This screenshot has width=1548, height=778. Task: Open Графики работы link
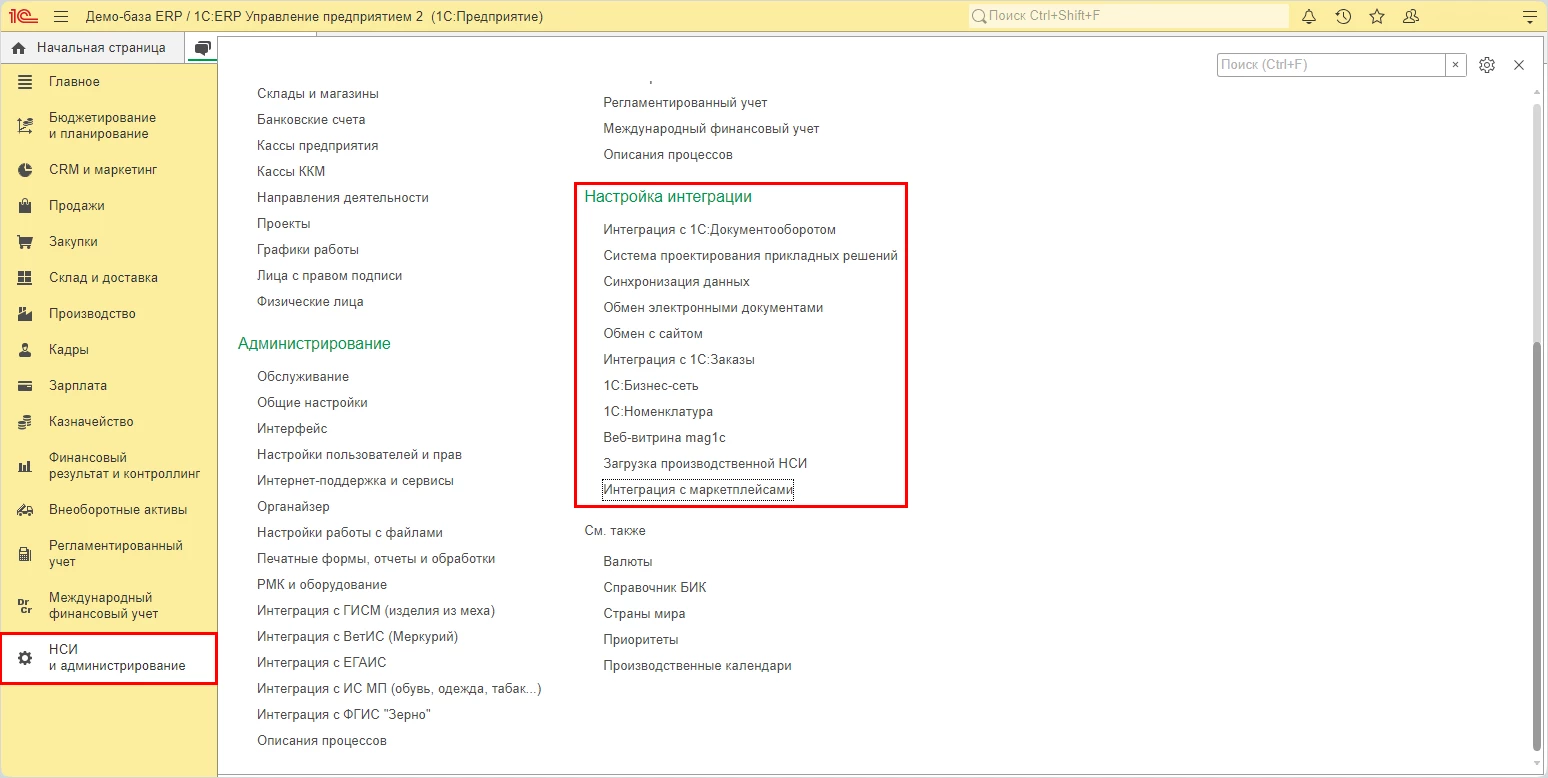(x=308, y=250)
